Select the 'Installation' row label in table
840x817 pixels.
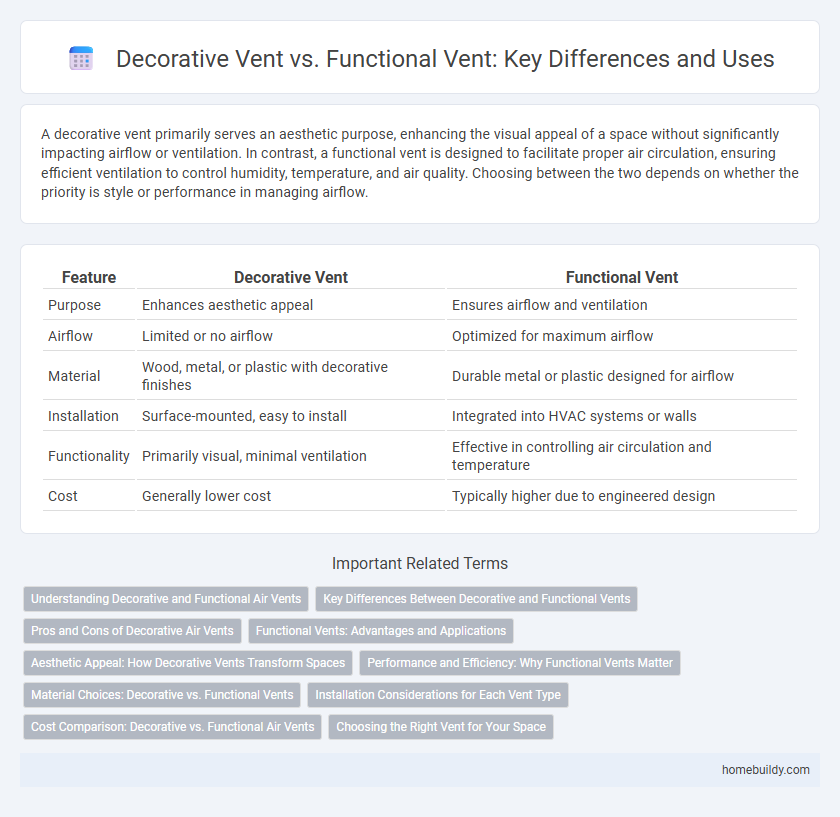point(83,416)
